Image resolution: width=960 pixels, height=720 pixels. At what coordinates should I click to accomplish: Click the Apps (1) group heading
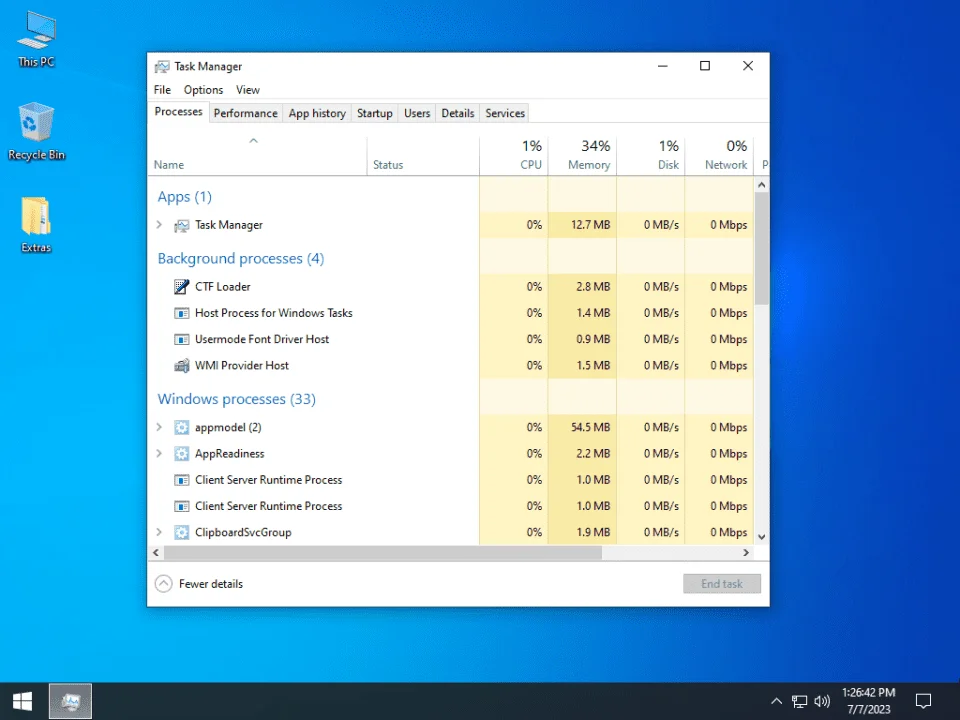click(184, 197)
